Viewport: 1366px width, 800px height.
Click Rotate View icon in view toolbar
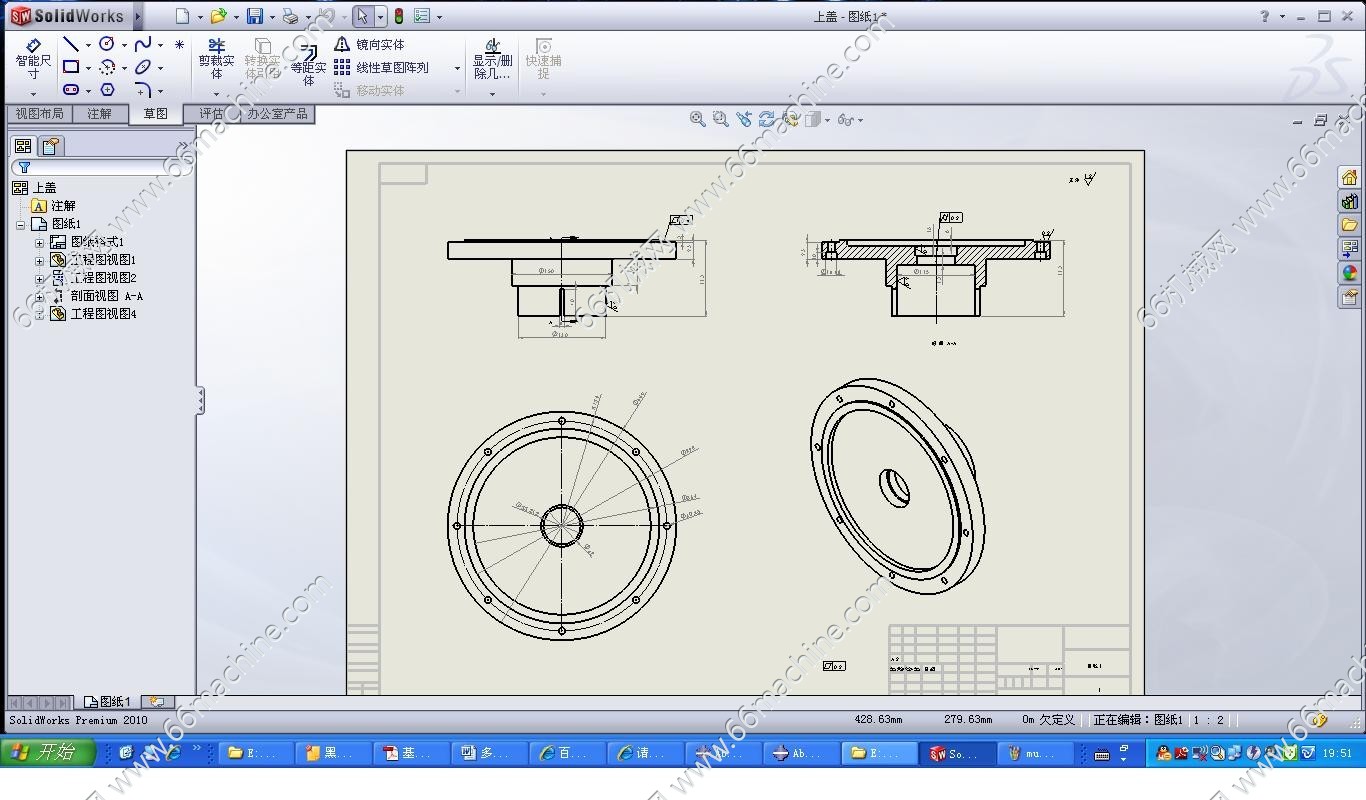pos(767,119)
